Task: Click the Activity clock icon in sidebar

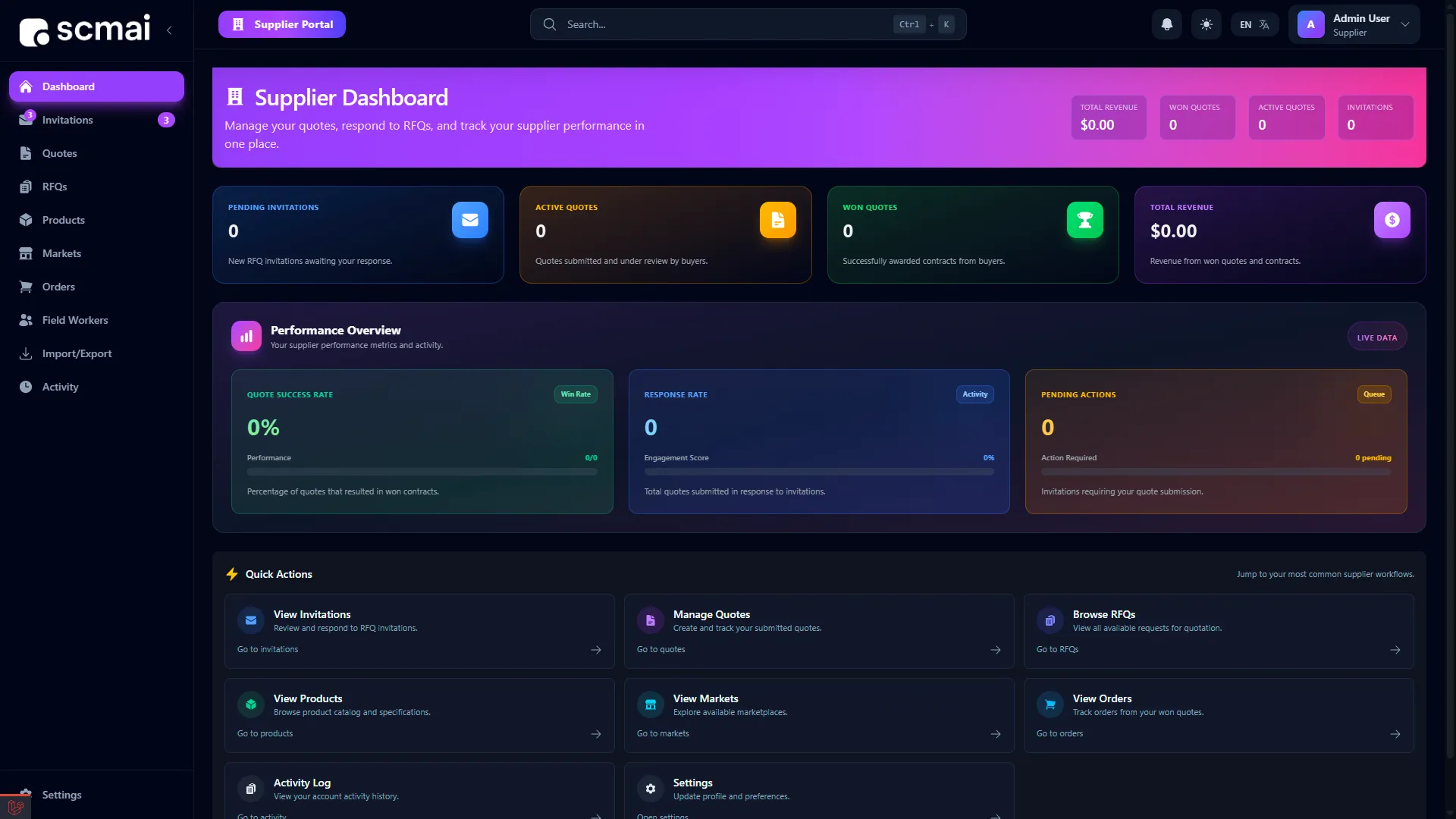Action: point(26,387)
